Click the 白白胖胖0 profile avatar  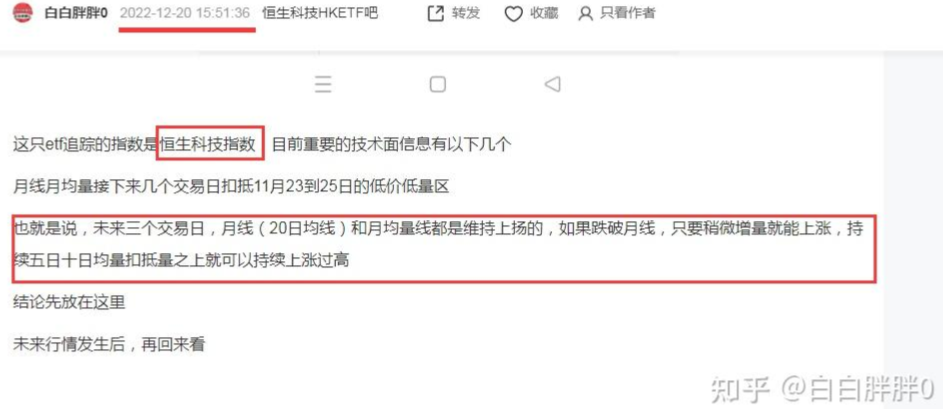[23, 12]
